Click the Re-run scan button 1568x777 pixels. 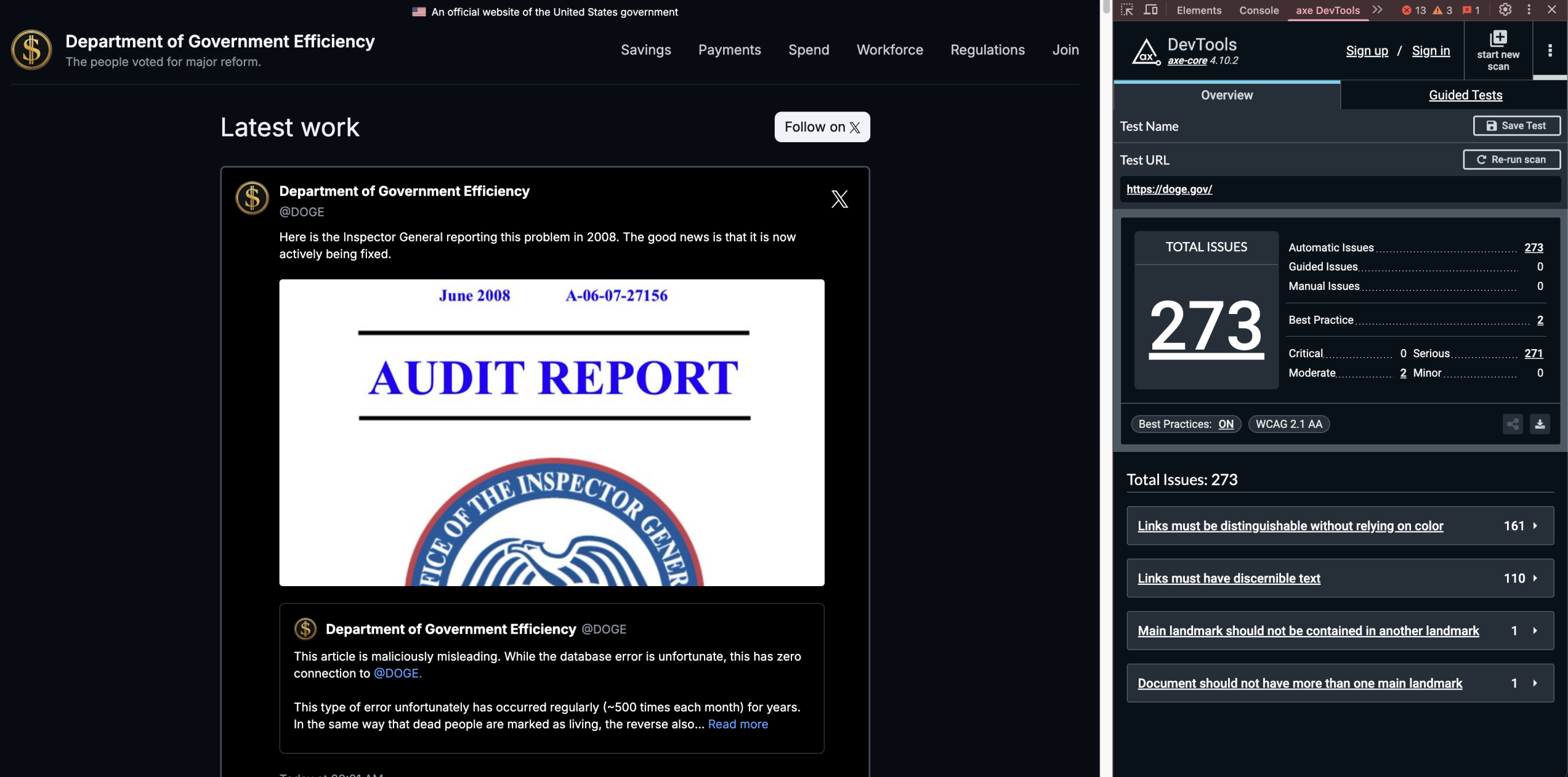[x=1511, y=159]
